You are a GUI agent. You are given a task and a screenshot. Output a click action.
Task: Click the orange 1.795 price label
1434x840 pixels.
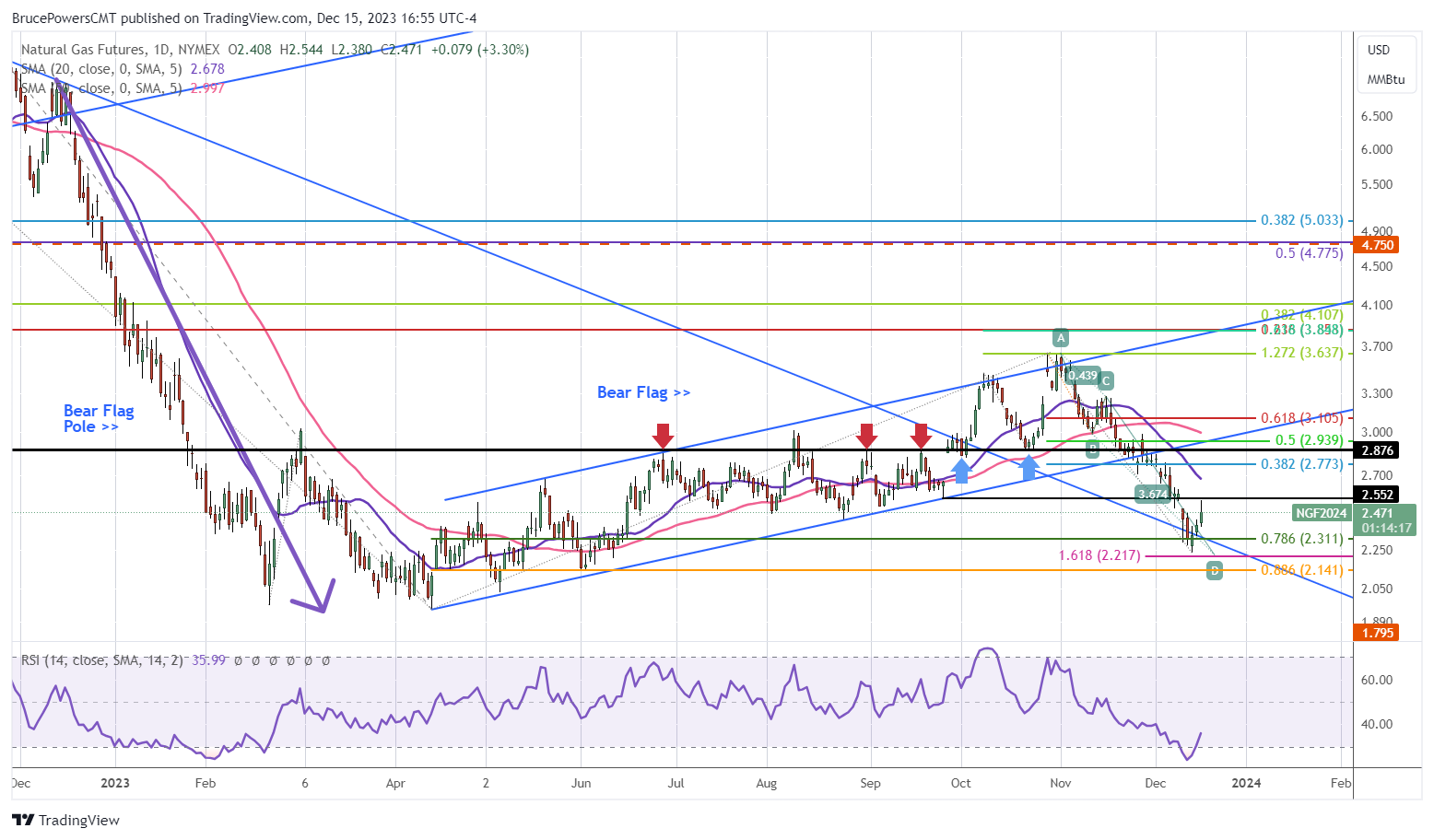[1378, 633]
